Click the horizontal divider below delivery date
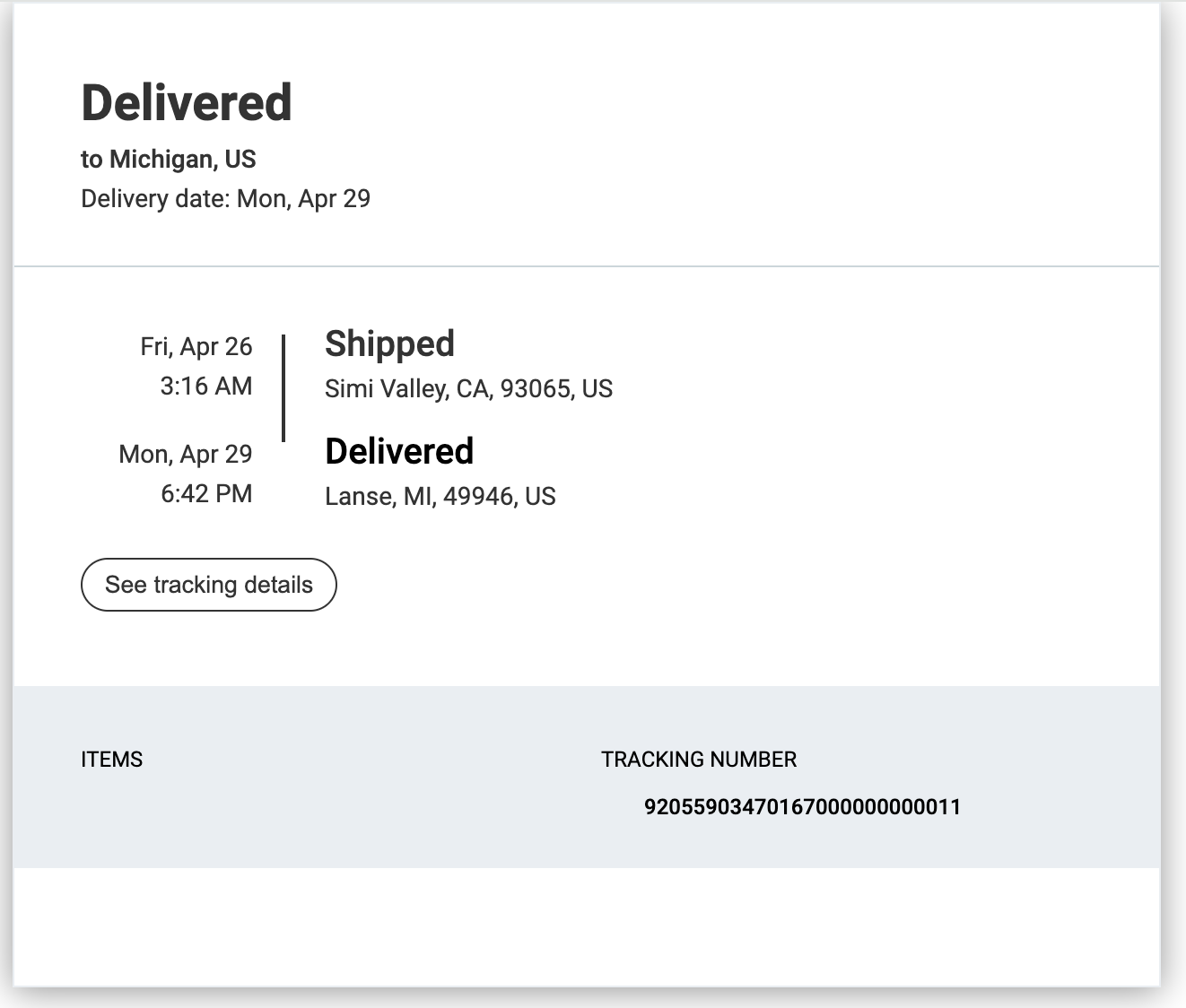1186x1008 pixels. click(586, 266)
